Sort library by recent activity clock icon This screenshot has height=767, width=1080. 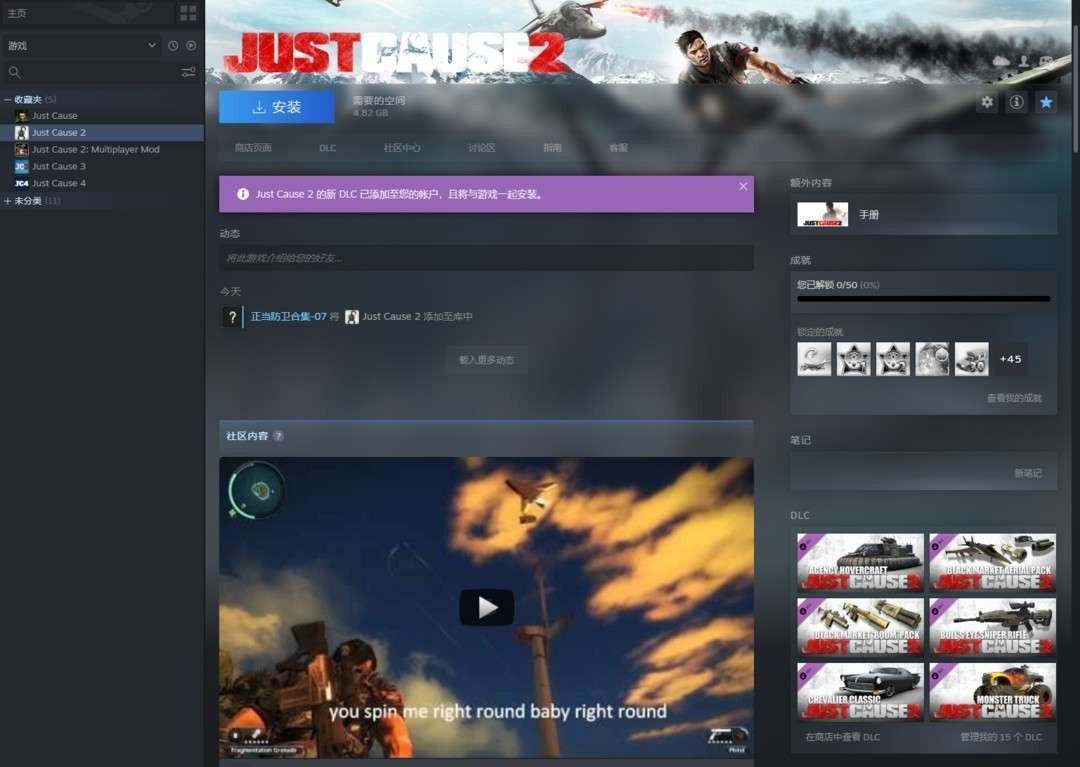(173, 45)
